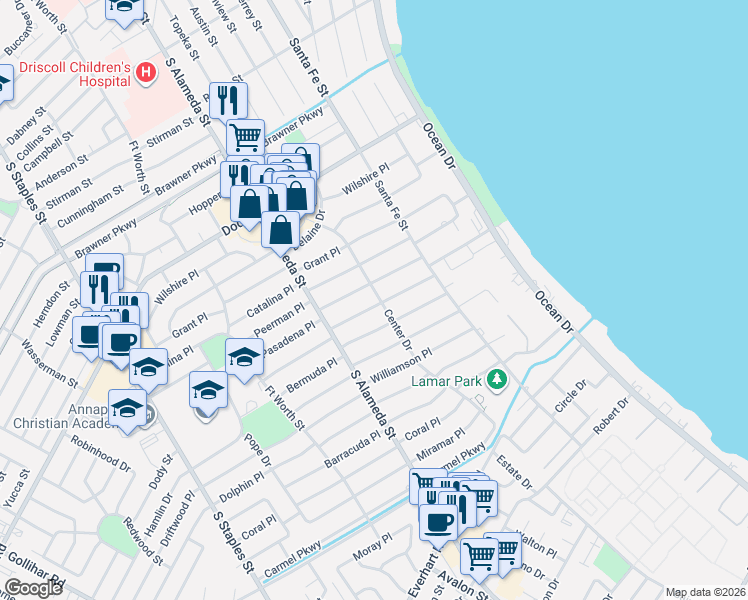This screenshot has height=600, width=748.
Task: Click the Circle Dr street label
Action: (570, 396)
